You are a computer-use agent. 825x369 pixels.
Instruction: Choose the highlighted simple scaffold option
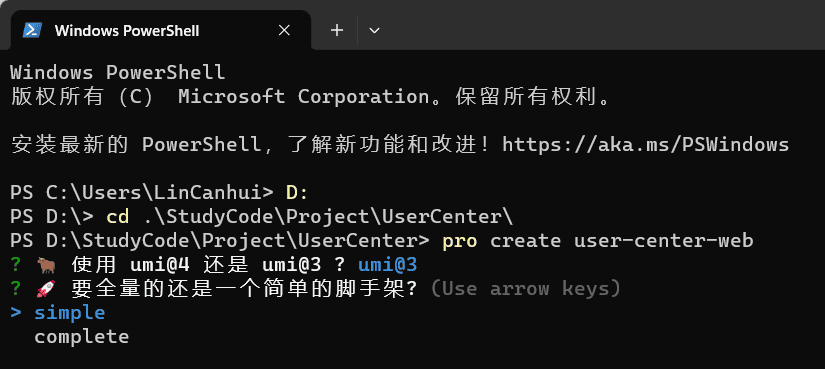pyautogui.click(x=69, y=313)
